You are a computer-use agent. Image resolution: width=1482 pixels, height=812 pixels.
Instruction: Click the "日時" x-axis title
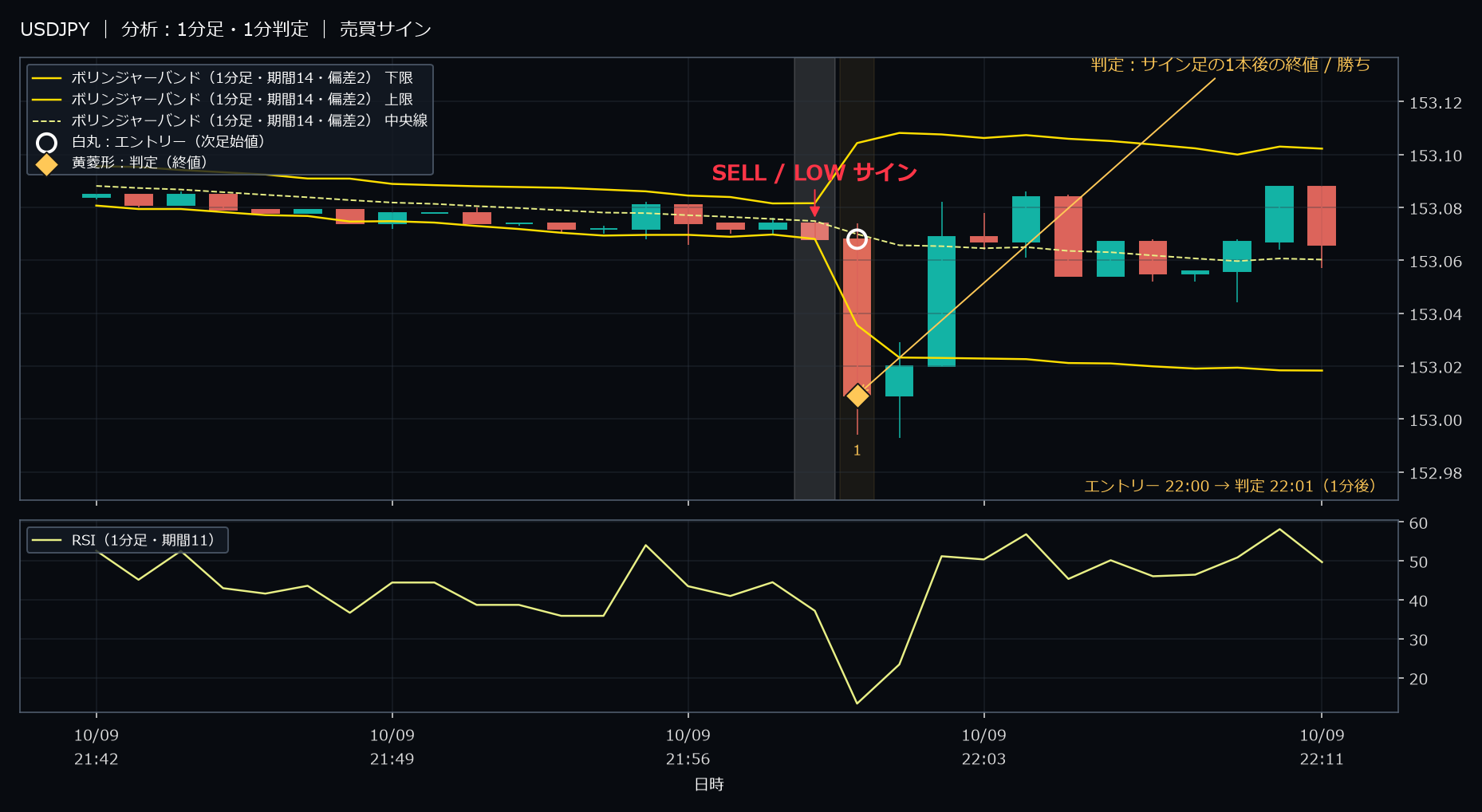709,785
